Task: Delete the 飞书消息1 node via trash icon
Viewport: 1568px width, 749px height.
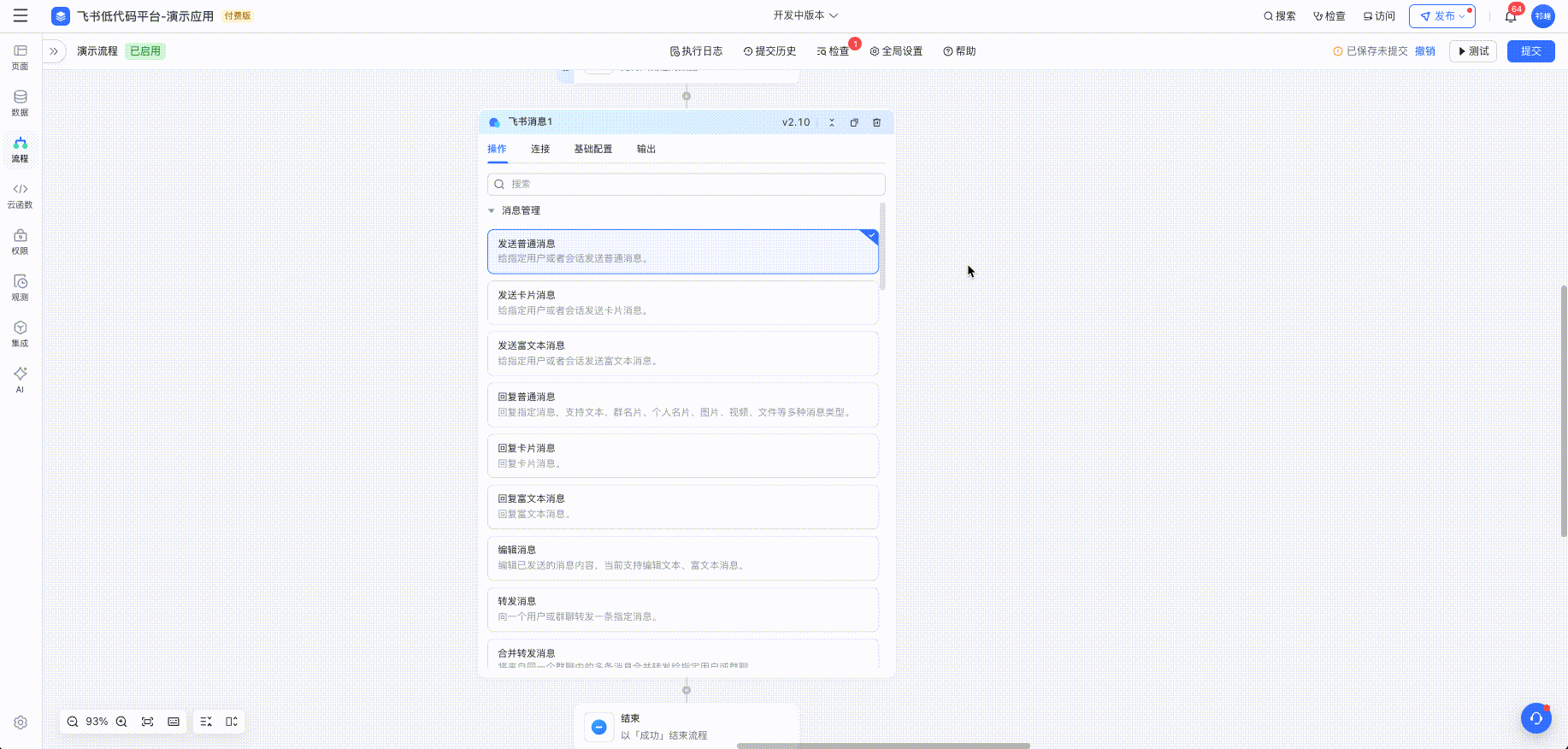Action: [876, 122]
